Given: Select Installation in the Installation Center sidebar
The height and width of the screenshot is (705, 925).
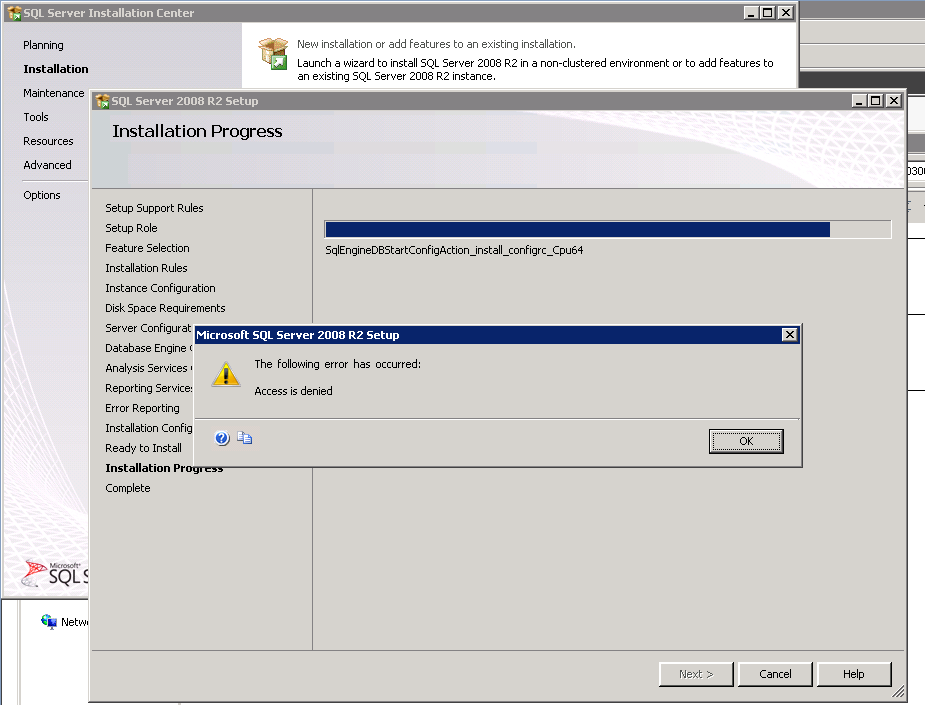Looking at the screenshot, I should pos(56,69).
